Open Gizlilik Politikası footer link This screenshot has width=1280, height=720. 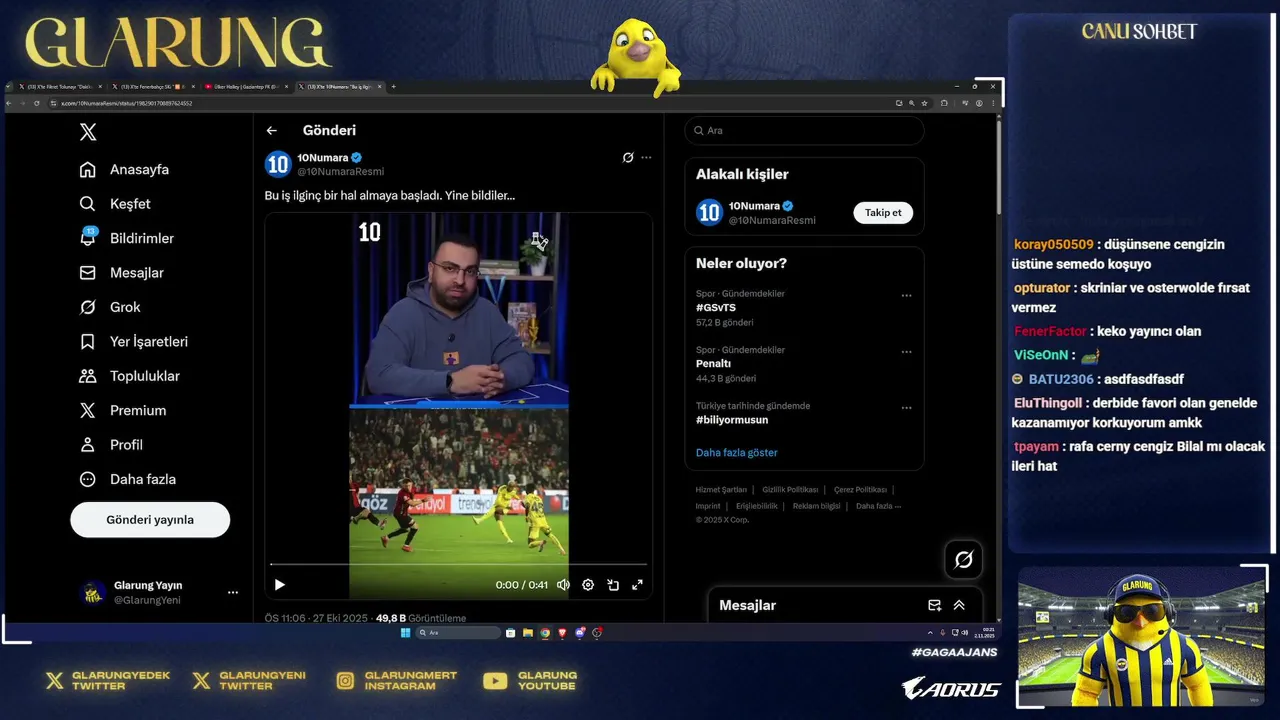tap(790, 490)
